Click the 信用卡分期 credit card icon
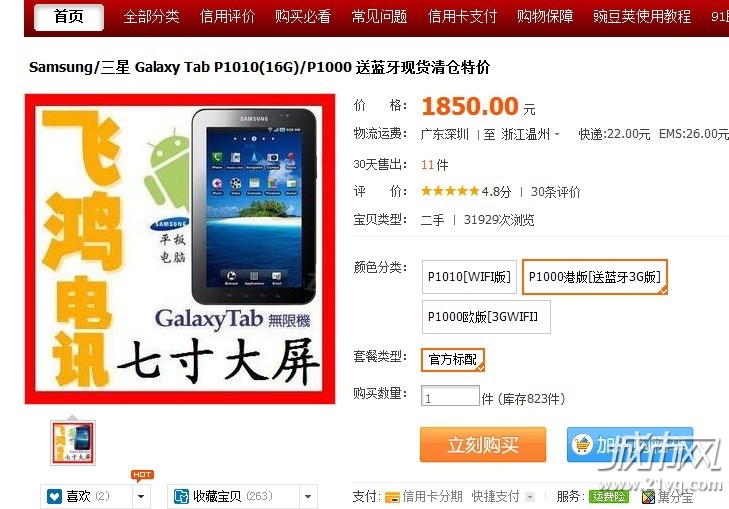 (x=392, y=497)
